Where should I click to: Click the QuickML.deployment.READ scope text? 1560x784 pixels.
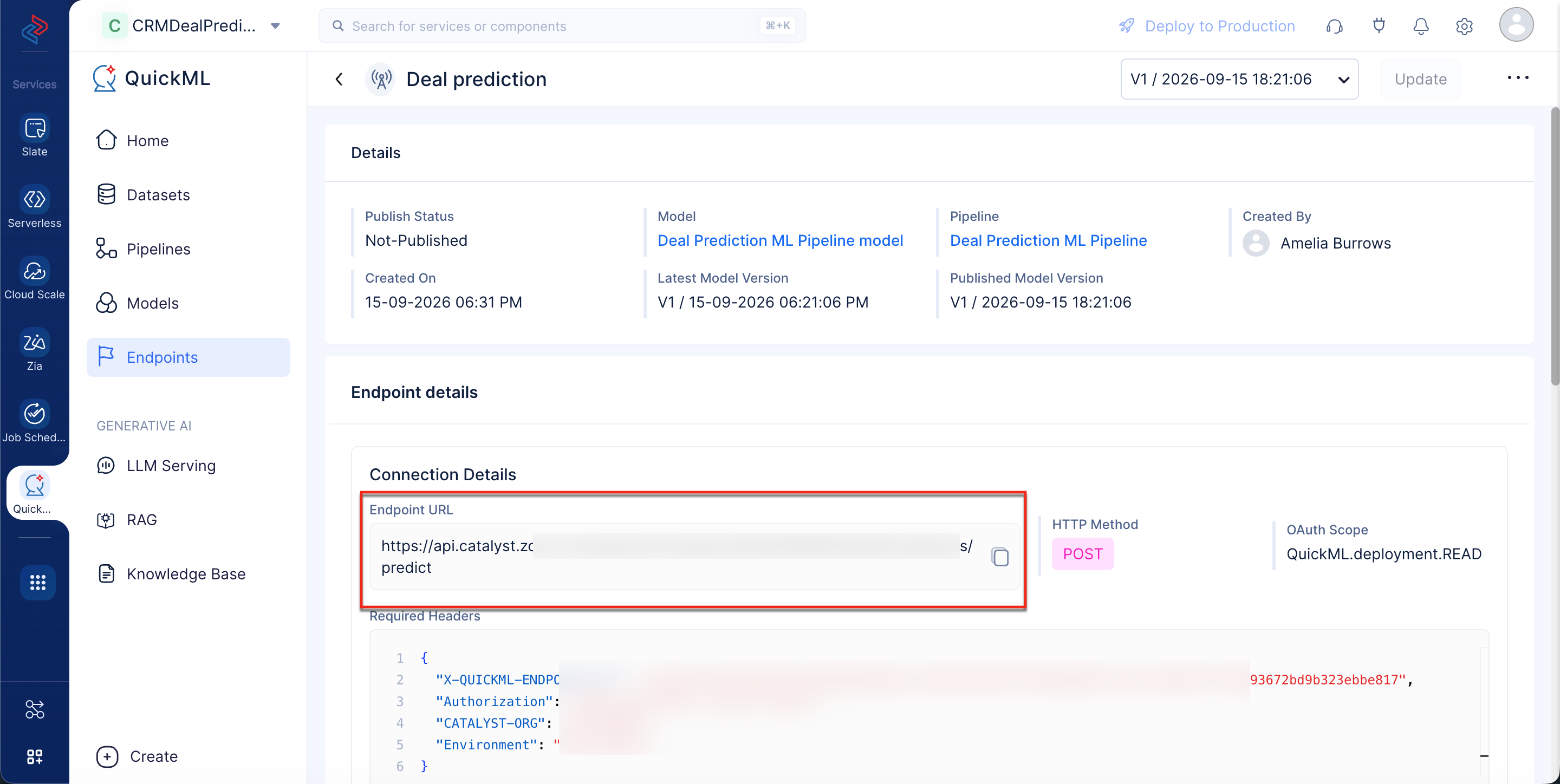point(1384,553)
